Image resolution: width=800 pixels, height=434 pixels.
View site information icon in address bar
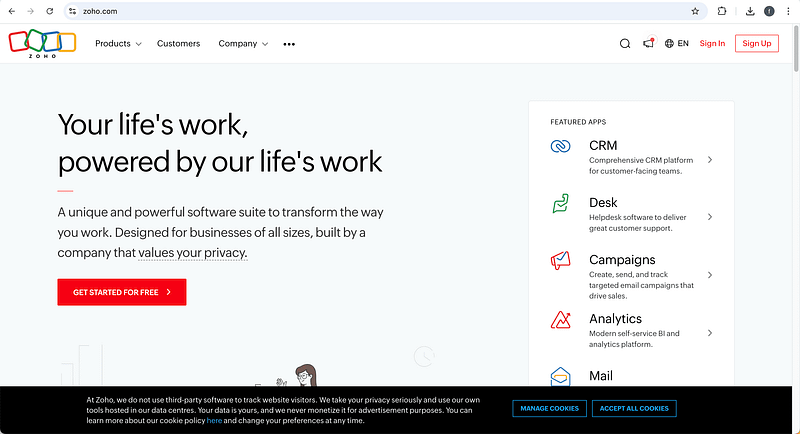(x=72, y=11)
